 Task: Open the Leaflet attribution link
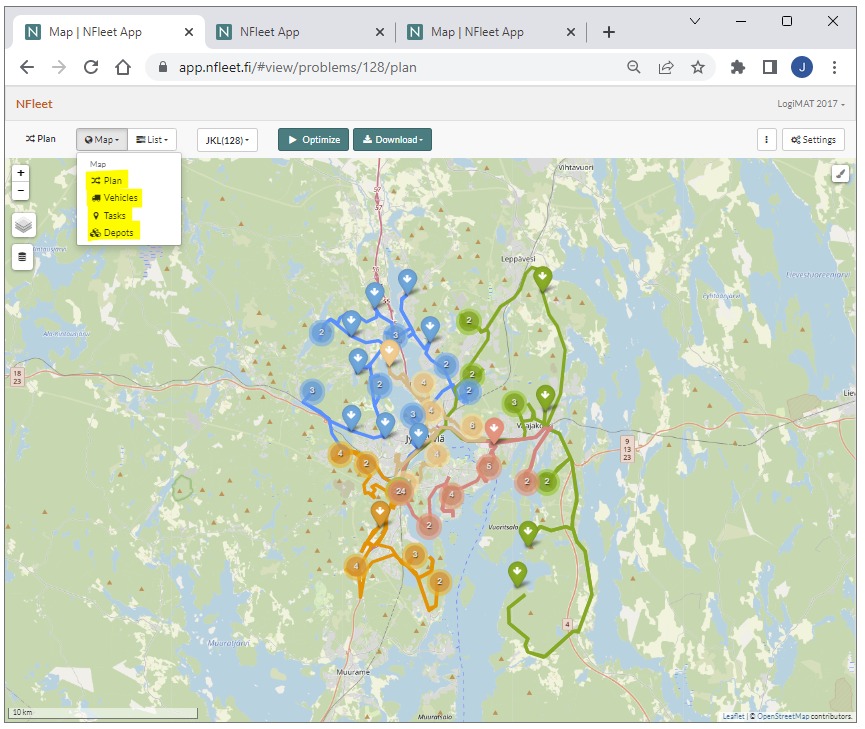pyautogui.click(x=733, y=716)
